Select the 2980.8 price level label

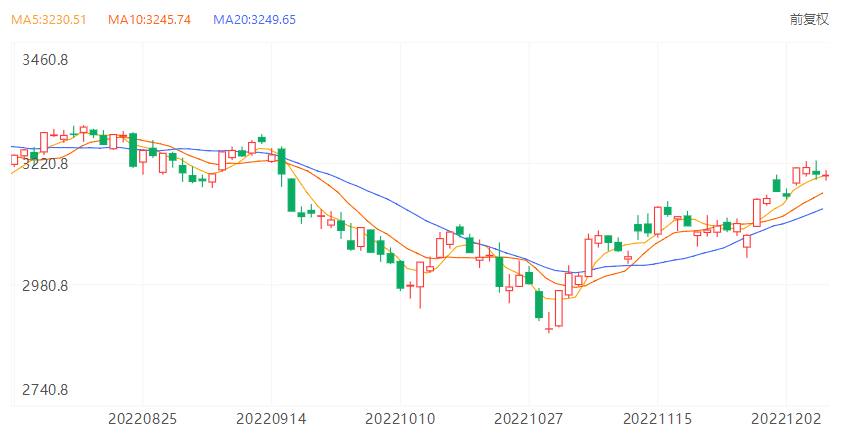tap(45, 286)
